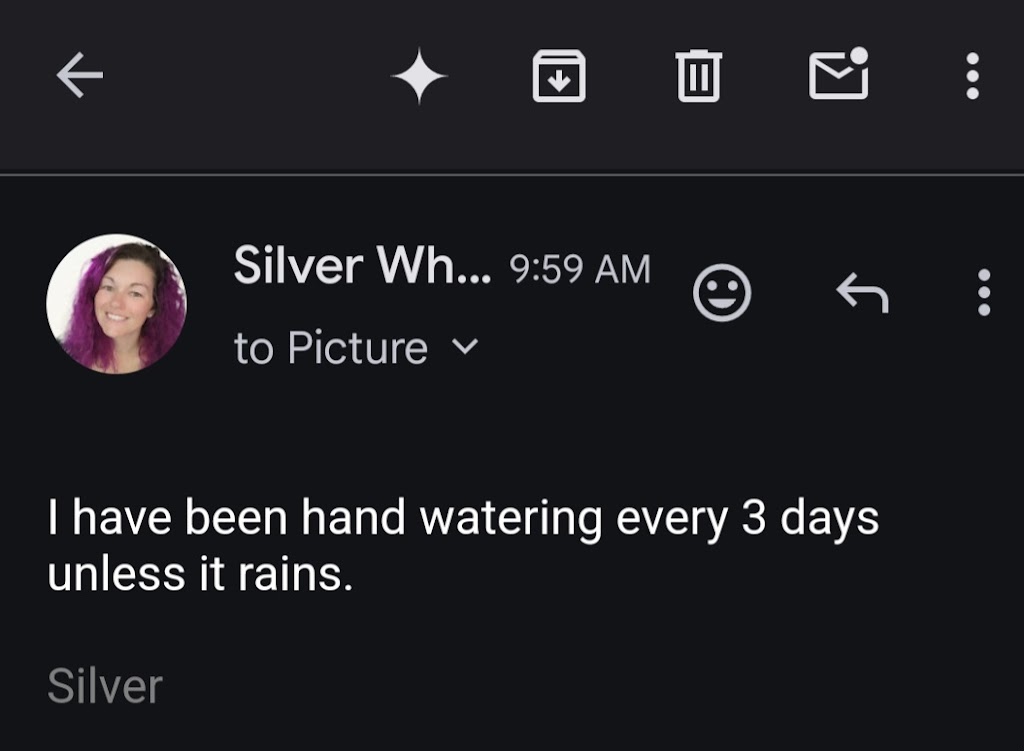
Task: Mark the email as unread
Action: (x=838, y=74)
